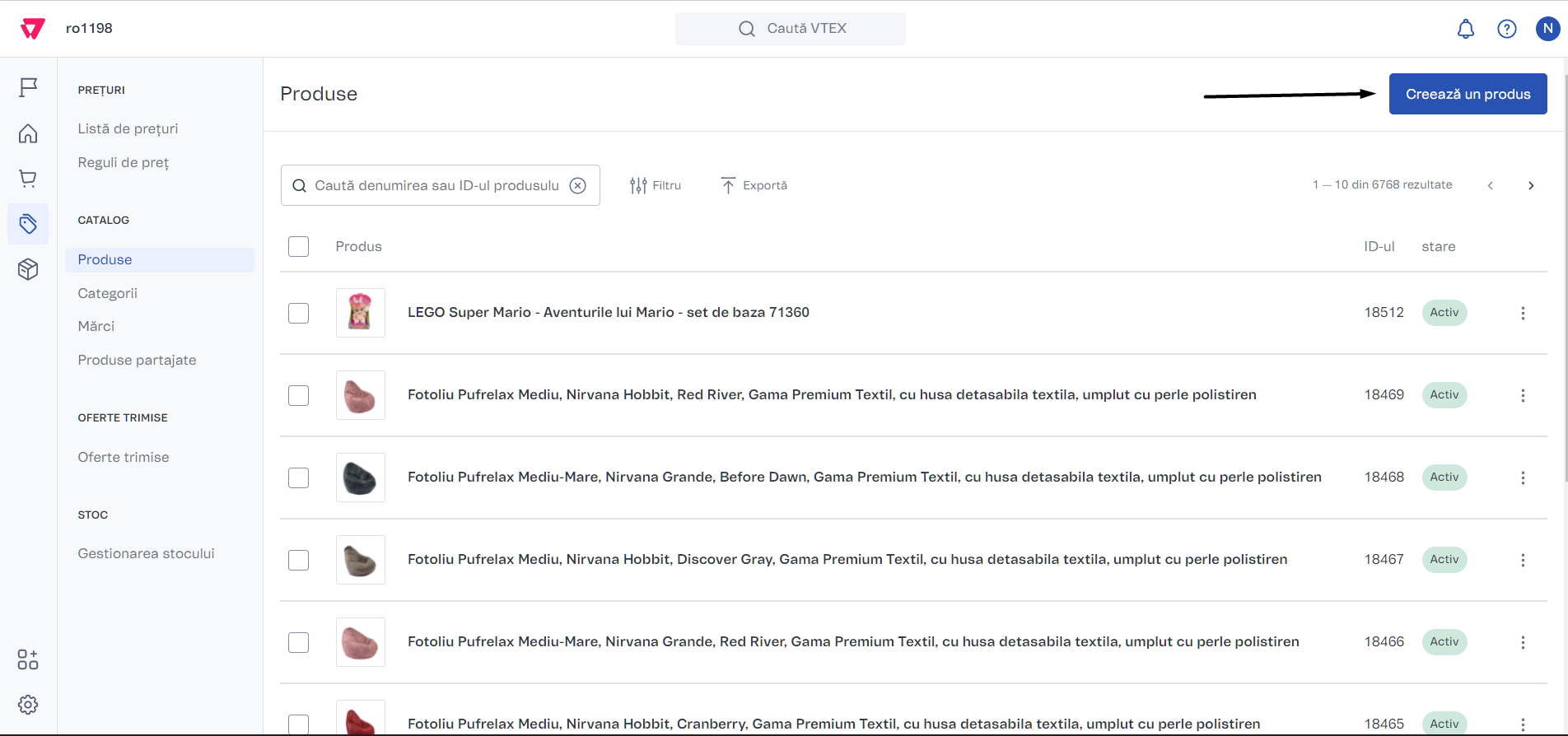The width and height of the screenshot is (1568, 736).
Task: Open the shopping cart orders icon
Action: pos(28,179)
